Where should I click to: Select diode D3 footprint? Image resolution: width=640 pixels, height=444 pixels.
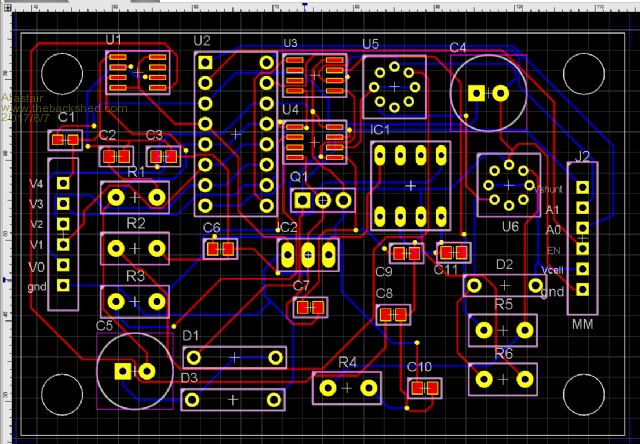click(x=234, y=399)
